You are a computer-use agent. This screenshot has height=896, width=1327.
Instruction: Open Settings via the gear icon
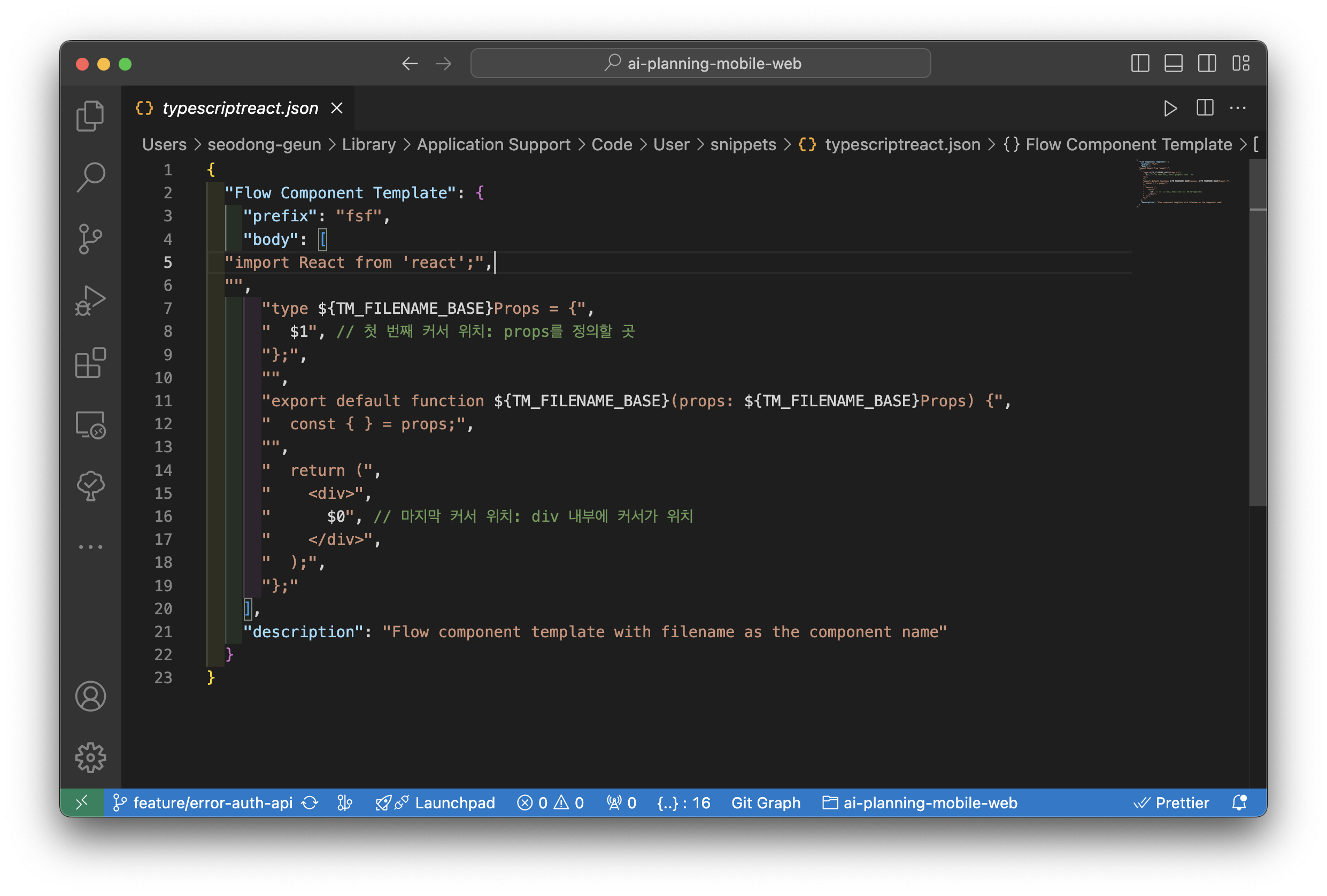pos(90,758)
